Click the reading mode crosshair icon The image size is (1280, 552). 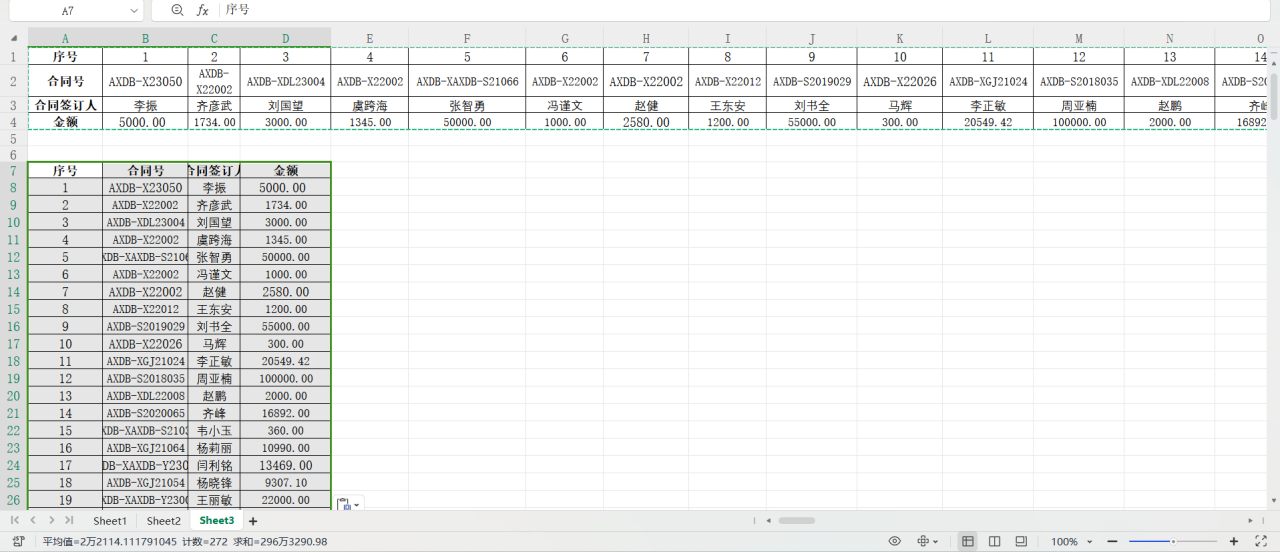923,541
